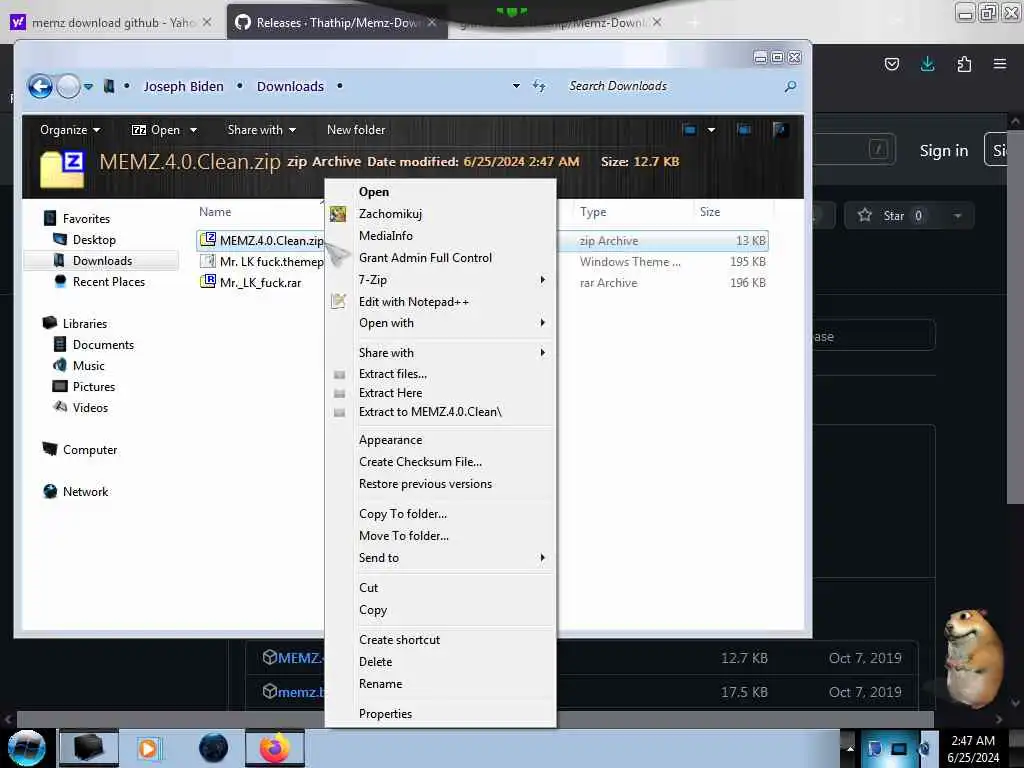Open the Share with toolbar dropdown
Image resolution: width=1024 pixels, height=768 pixels.
tap(261, 130)
